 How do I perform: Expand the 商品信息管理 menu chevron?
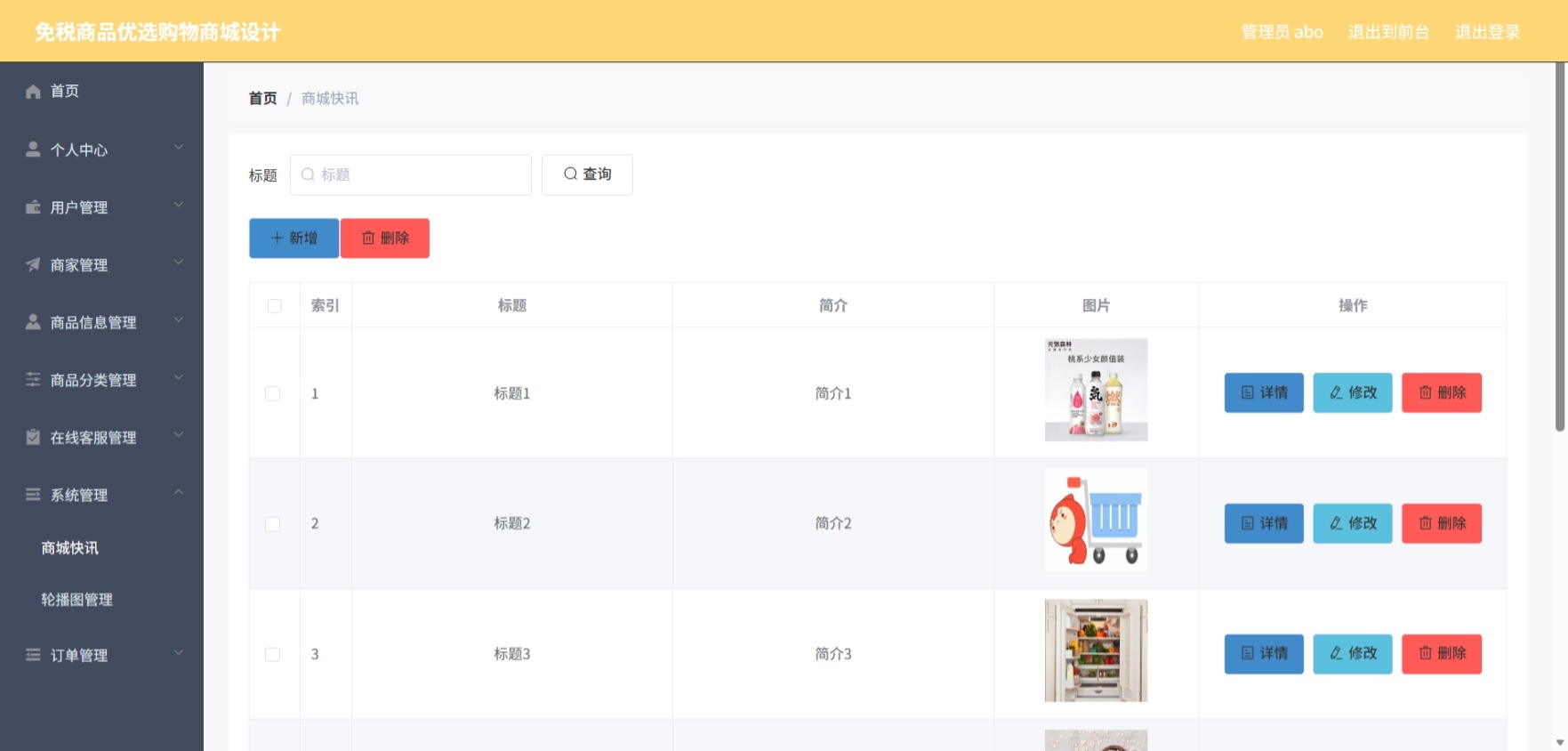click(x=179, y=319)
